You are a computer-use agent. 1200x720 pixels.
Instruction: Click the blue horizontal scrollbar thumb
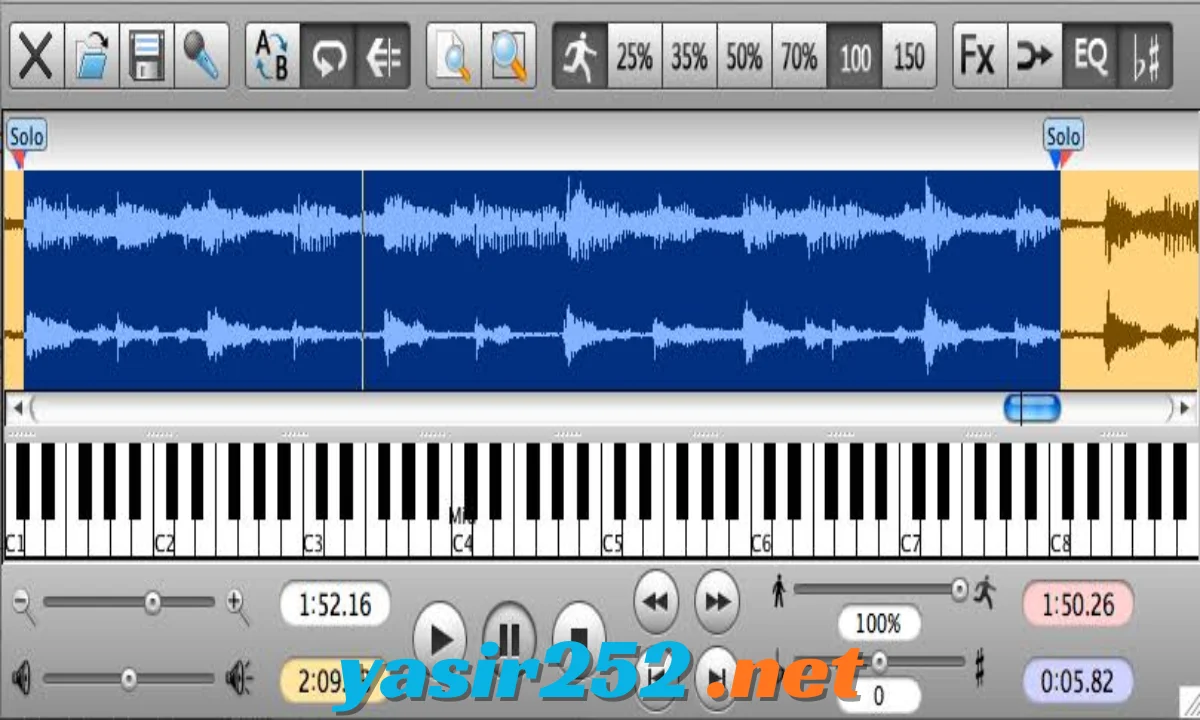coord(1032,408)
